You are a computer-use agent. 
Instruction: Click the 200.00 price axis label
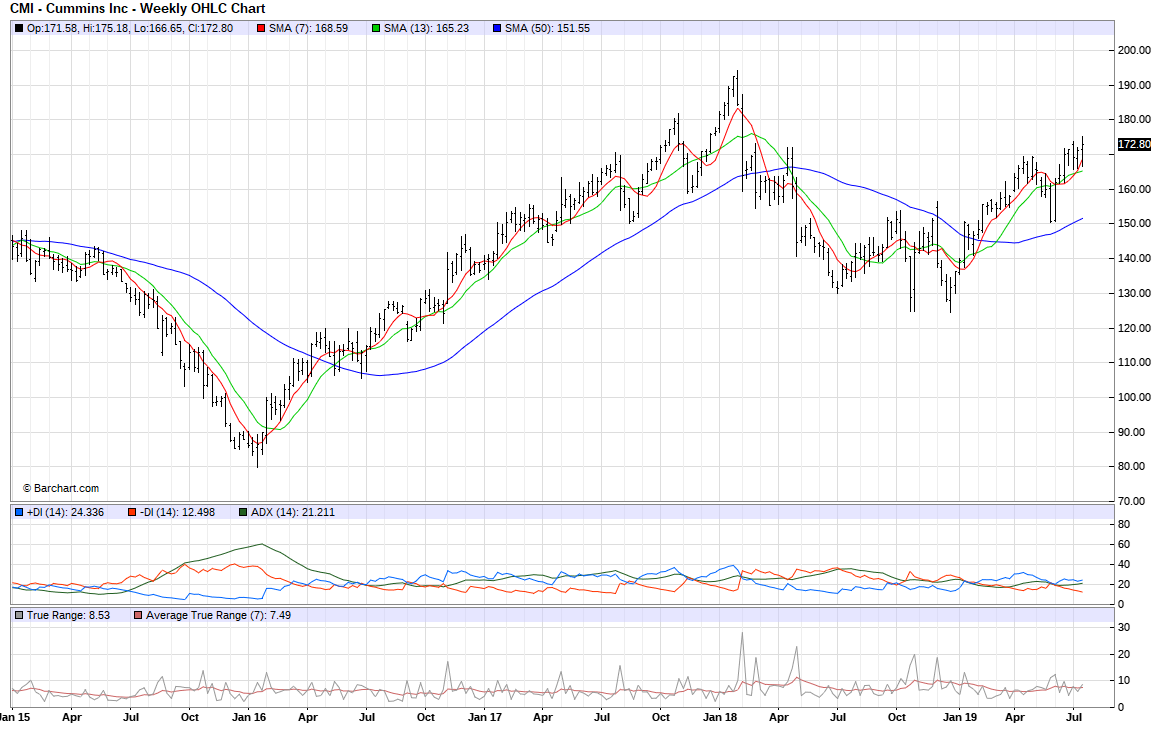coord(1134,50)
